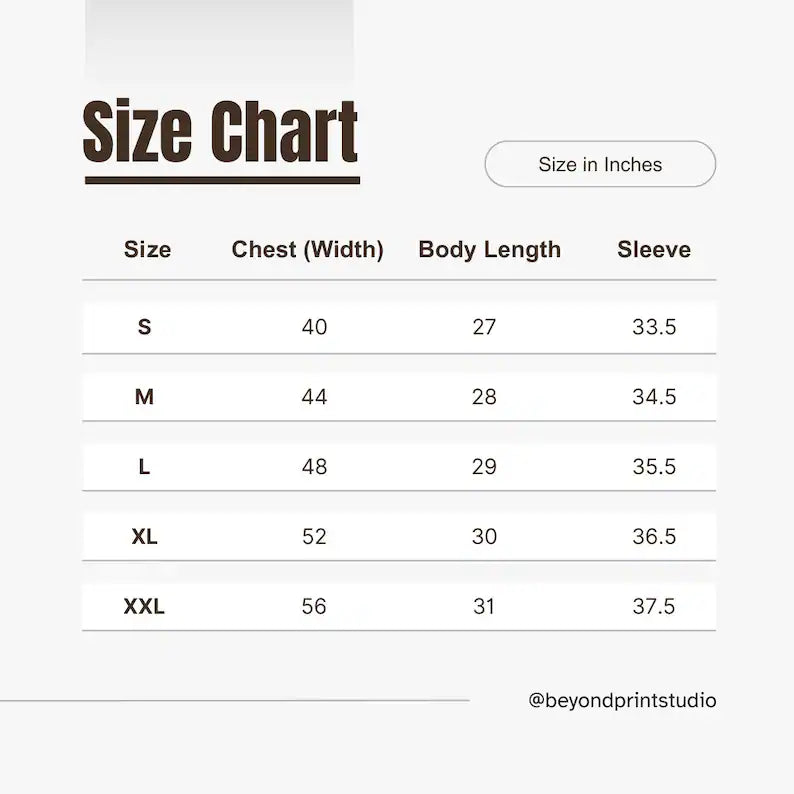Click body length value 28
Screen dimensions: 794x794
(x=484, y=397)
